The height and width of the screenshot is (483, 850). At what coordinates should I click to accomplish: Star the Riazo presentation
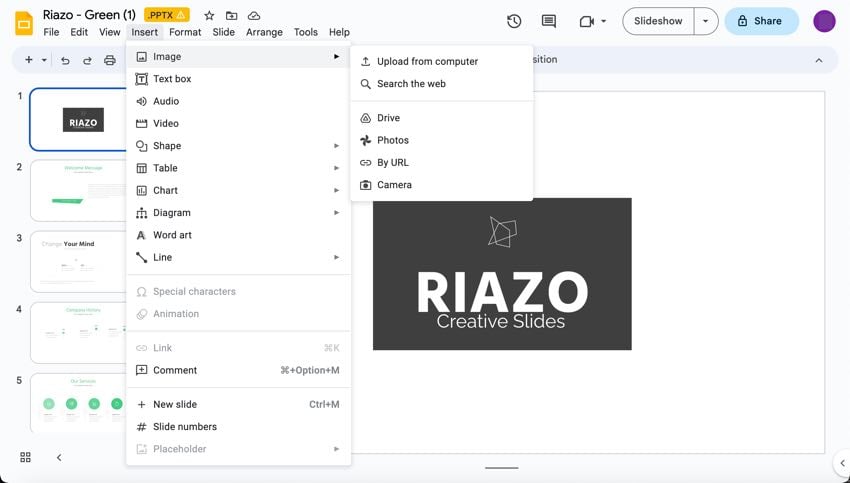click(x=209, y=16)
